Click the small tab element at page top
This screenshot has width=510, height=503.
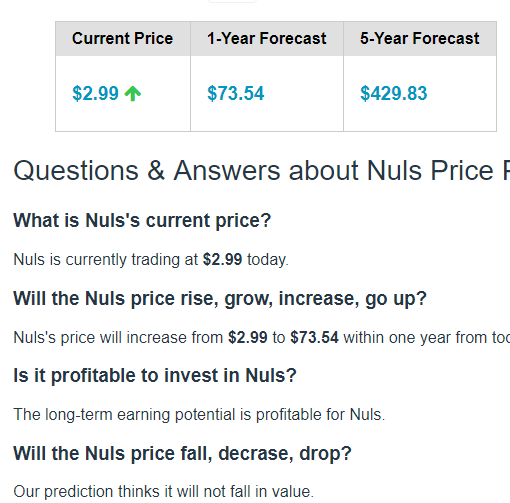[x=232, y=1]
